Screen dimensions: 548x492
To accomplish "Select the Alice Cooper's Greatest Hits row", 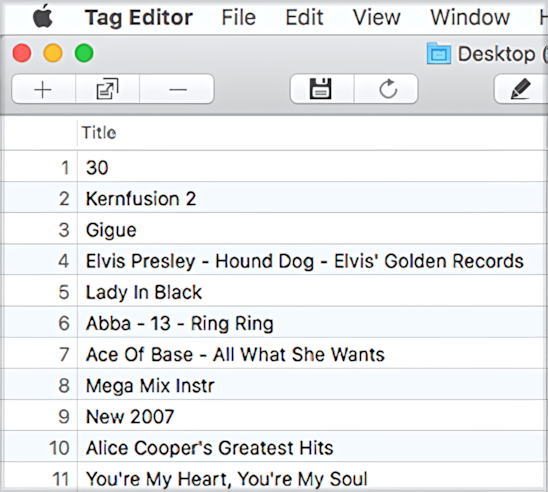I will tap(274, 448).
